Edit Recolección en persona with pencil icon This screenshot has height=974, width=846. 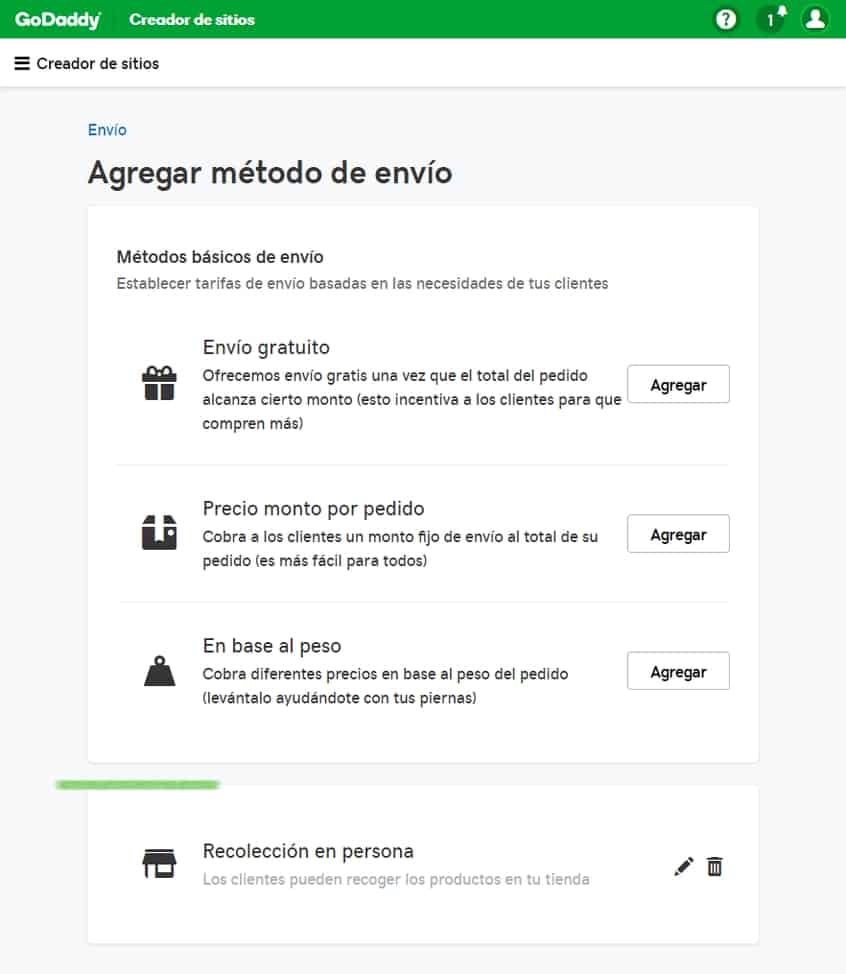[x=684, y=867]
